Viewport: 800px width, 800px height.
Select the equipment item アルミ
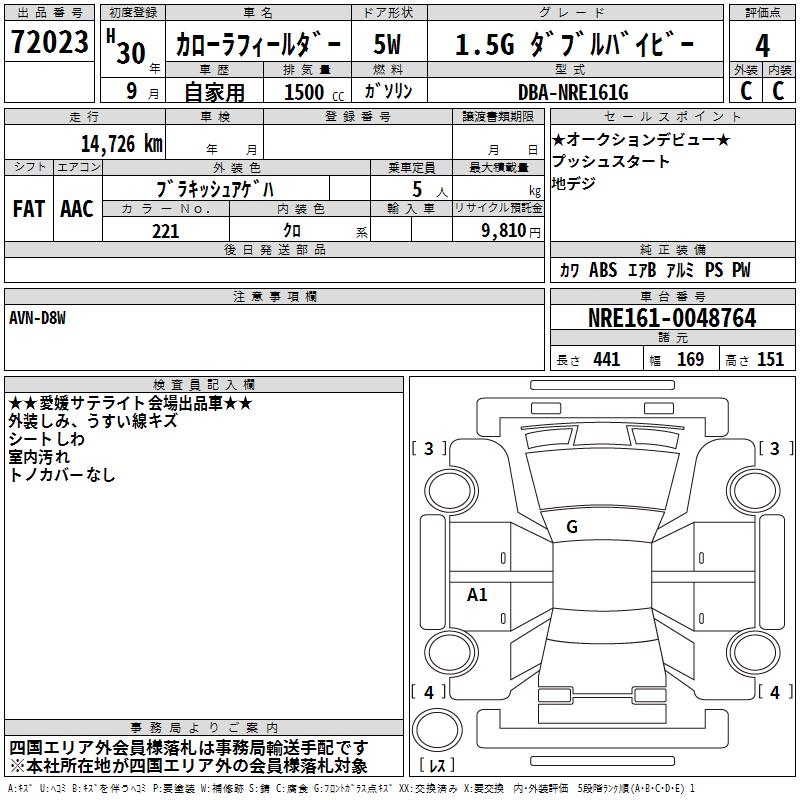coord(680,270)
